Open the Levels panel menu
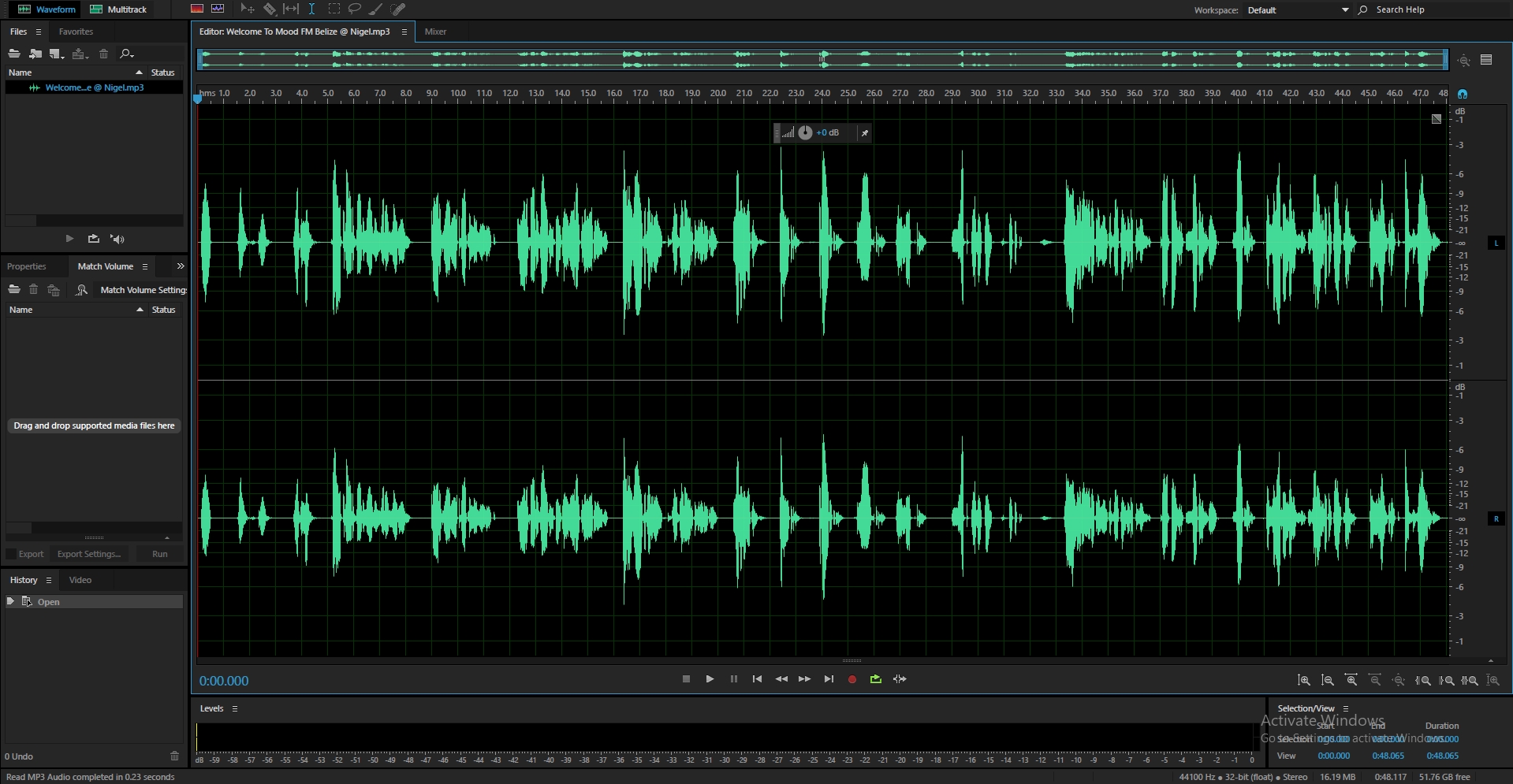Image resolution: width=1513 pixels, height=784 pixels. pos(235,708)
